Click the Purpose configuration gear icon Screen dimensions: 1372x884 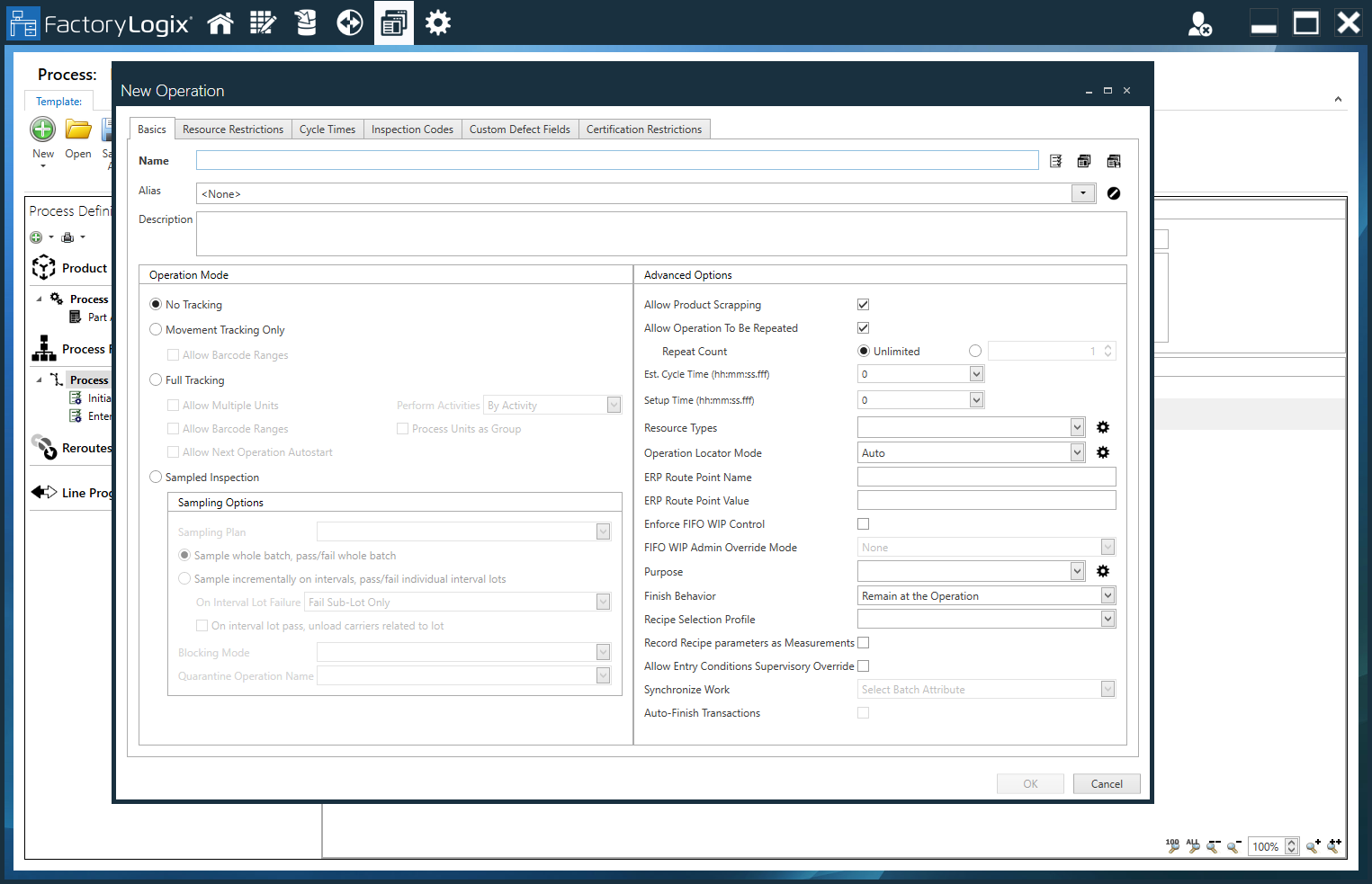pyautogui.click(x=1103, y=570)
